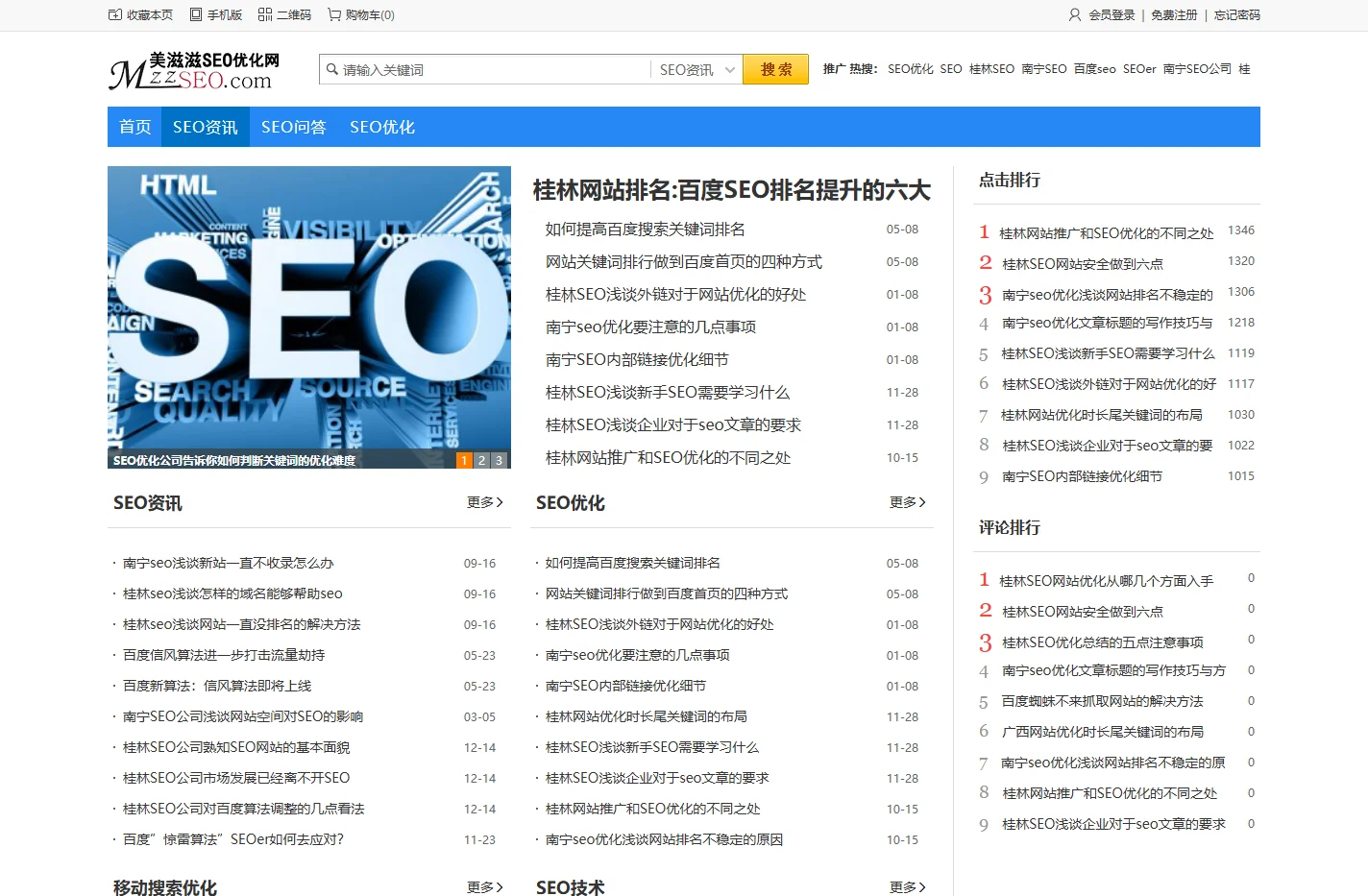Open the SEO问答 navigation tab
Image resolution: width=1368 pixels, height=896 pixels.
pos(294,127)
